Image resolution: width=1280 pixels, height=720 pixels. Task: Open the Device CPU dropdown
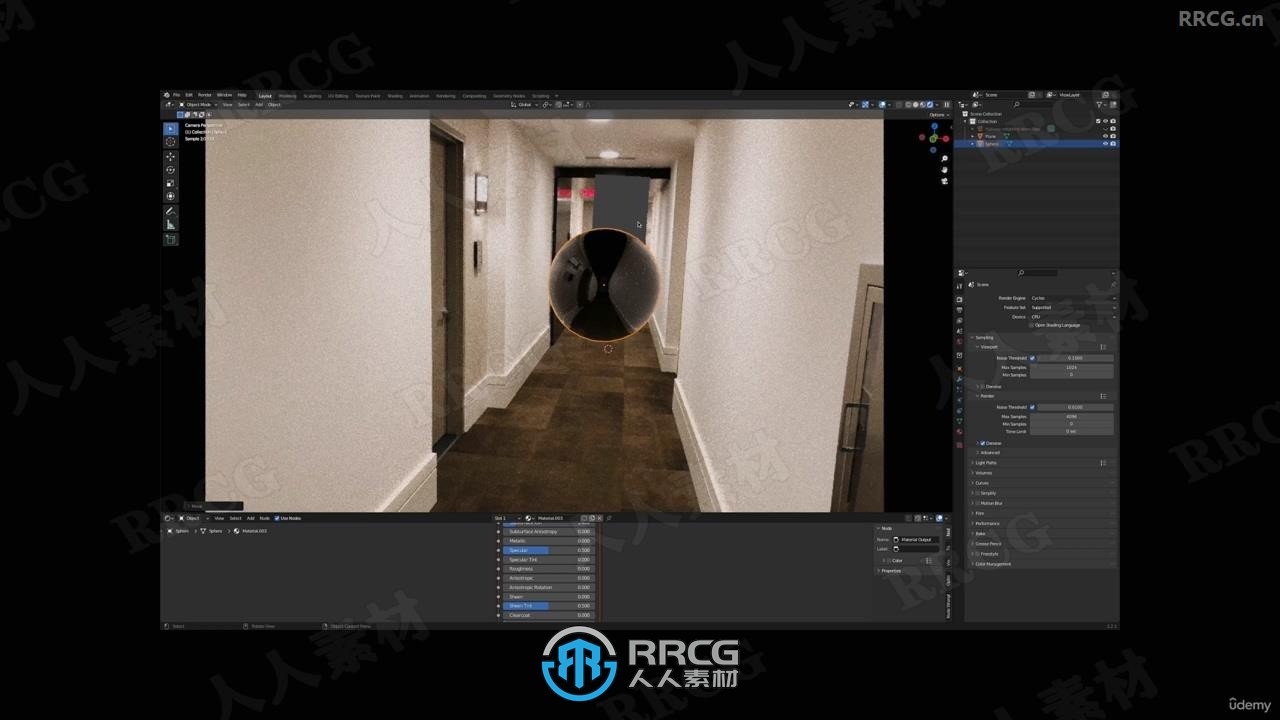[x=1072, y=316]
